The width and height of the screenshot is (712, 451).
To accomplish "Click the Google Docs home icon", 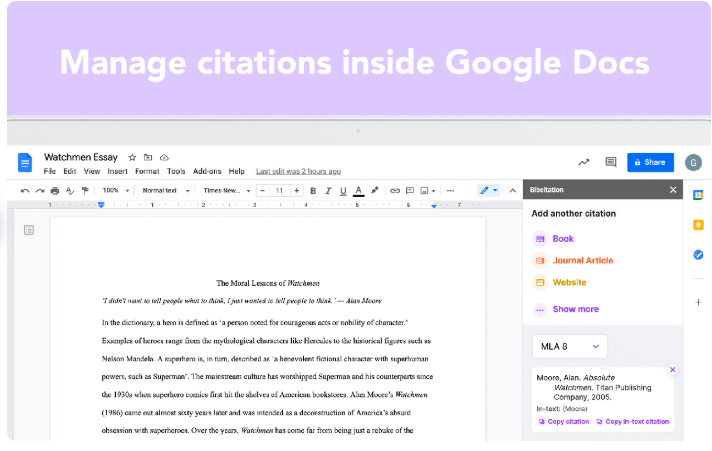I will click(25, 163).
